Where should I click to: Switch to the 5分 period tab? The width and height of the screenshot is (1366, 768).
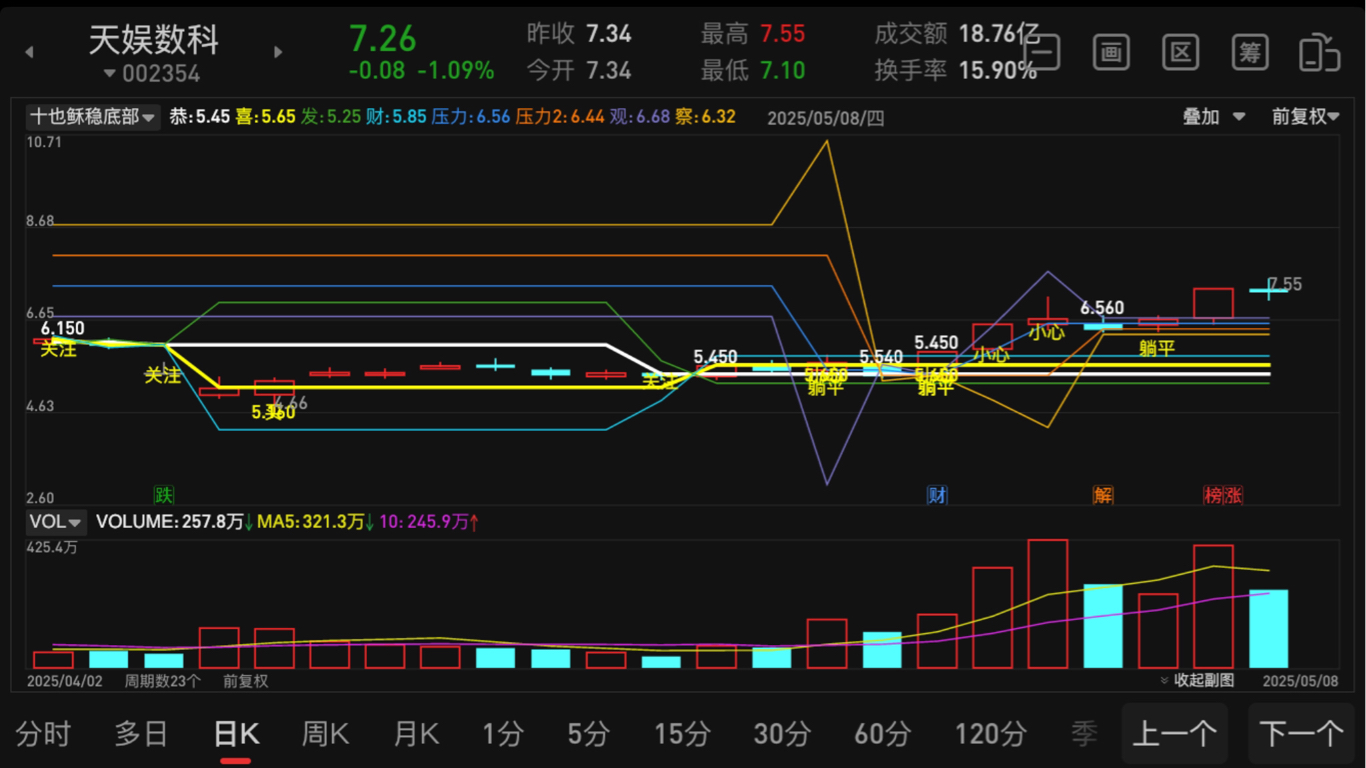[x=588, y=734]
